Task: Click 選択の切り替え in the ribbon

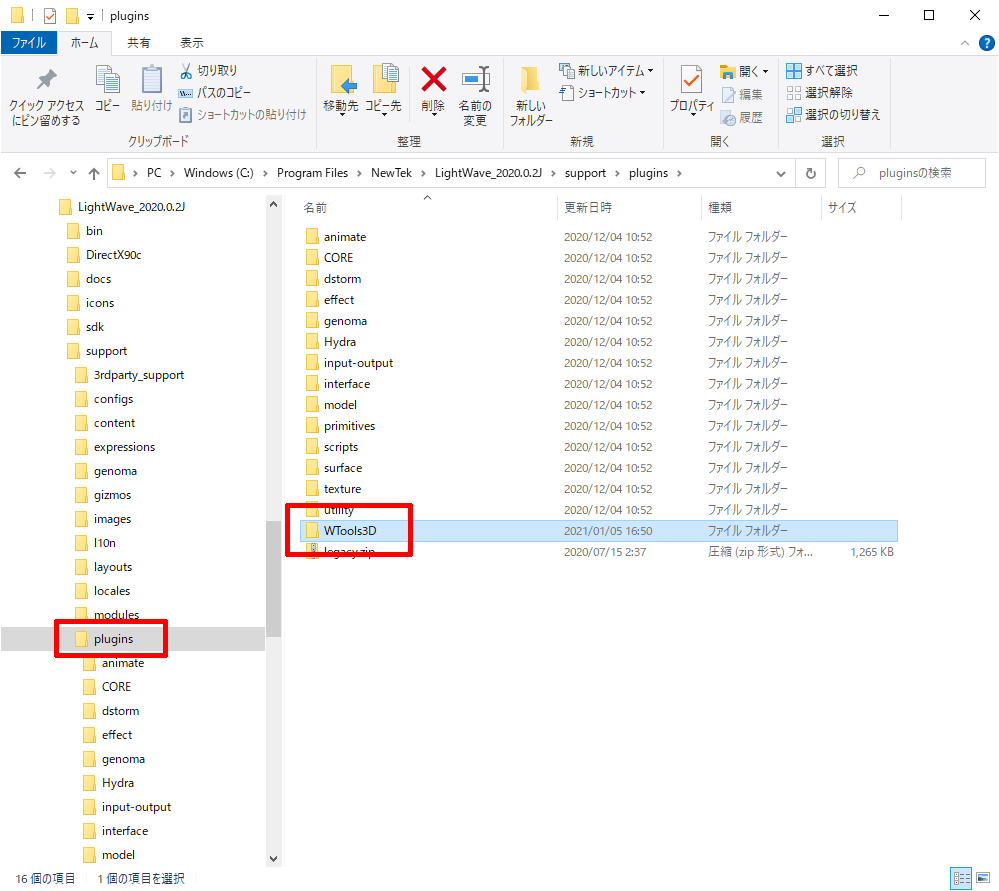Action: click(833, 115)
